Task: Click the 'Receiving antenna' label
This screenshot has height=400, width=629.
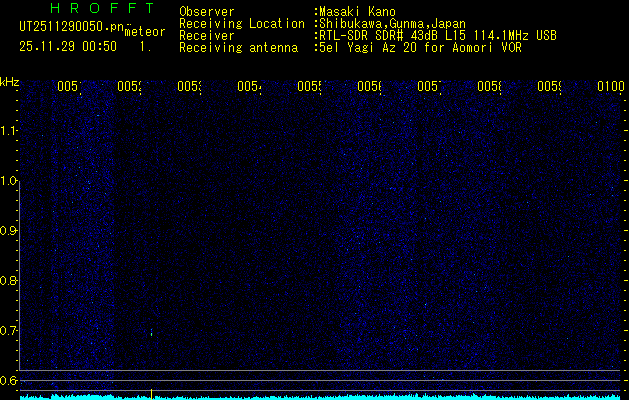Action: (239, 48)
